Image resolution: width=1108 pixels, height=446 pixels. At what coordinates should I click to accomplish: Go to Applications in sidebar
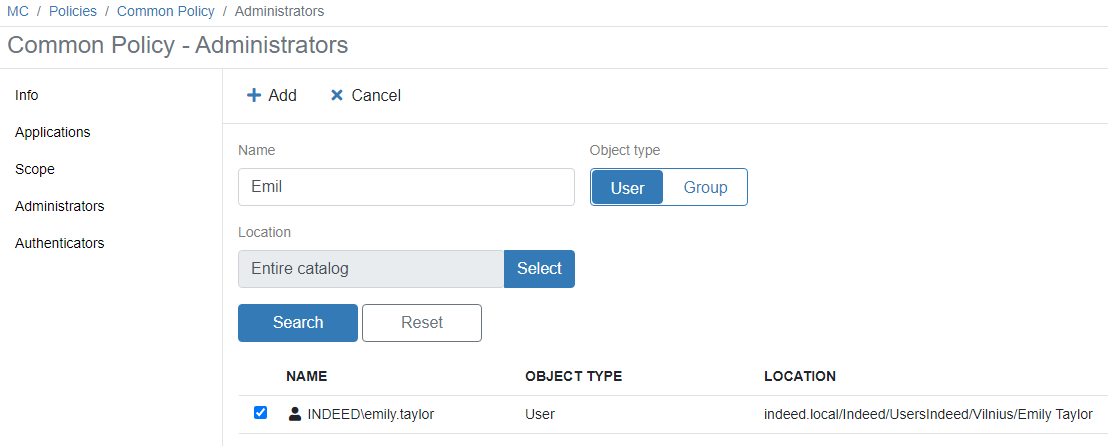coord(53,132)
